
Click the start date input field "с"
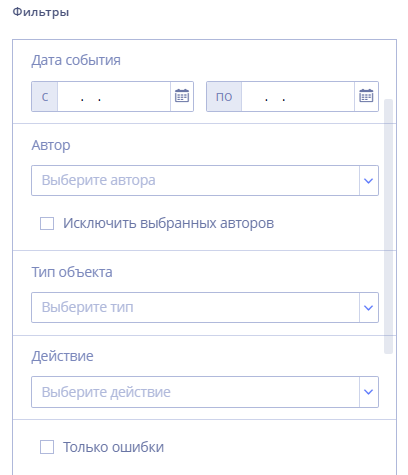tap(114, 96)
